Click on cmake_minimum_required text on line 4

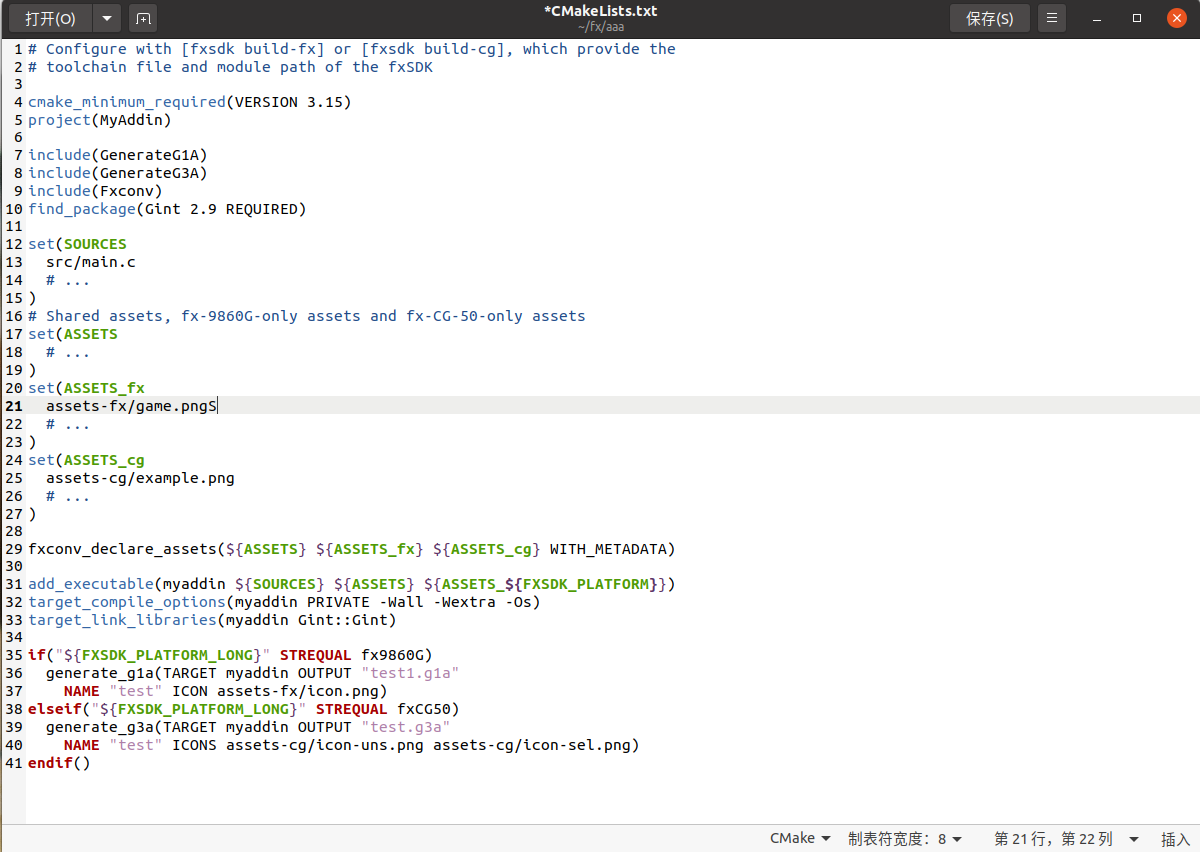127,102
